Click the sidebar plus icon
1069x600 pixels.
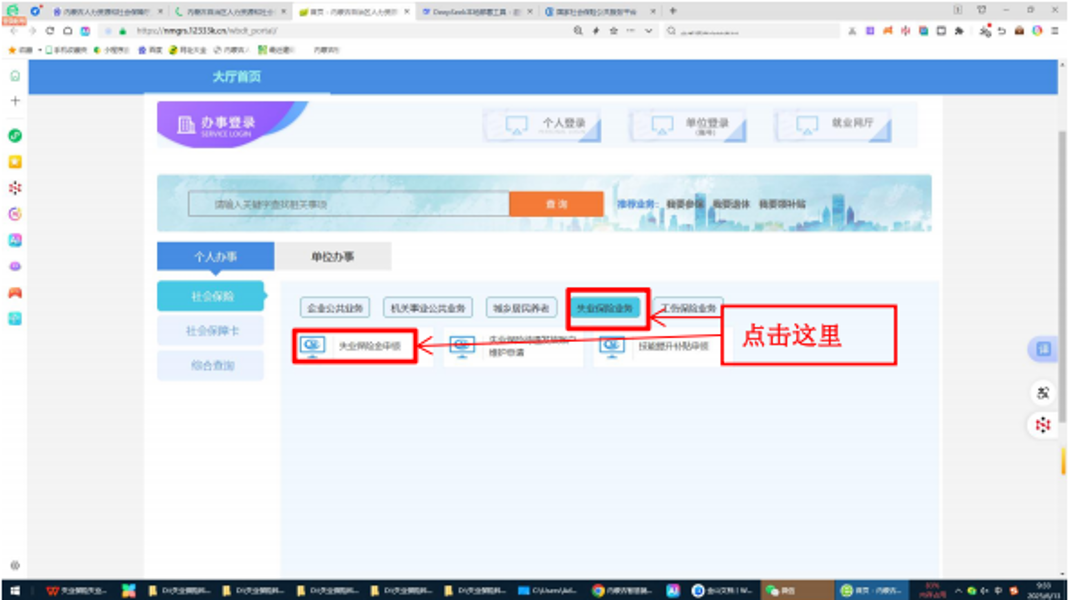tap(14, 101)
